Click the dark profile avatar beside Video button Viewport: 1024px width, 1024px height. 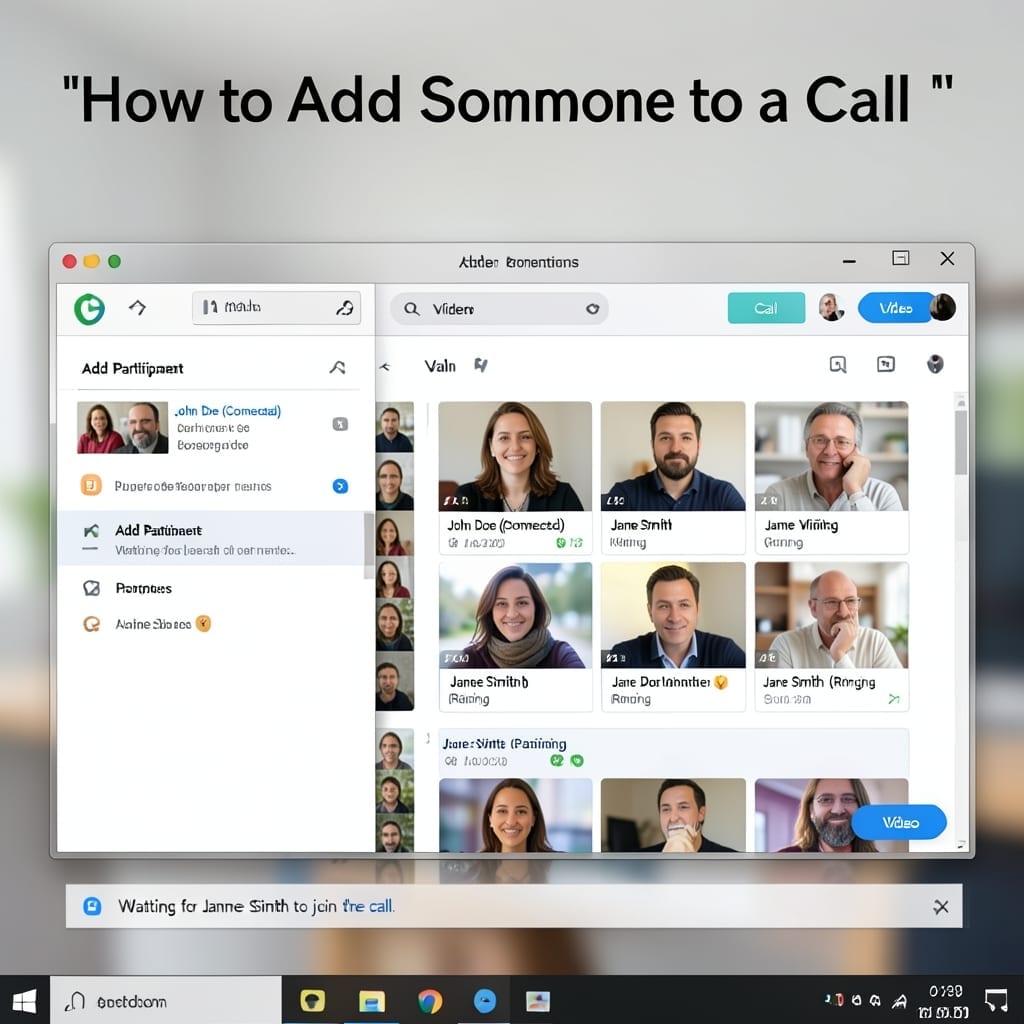(x=943, y=308)
